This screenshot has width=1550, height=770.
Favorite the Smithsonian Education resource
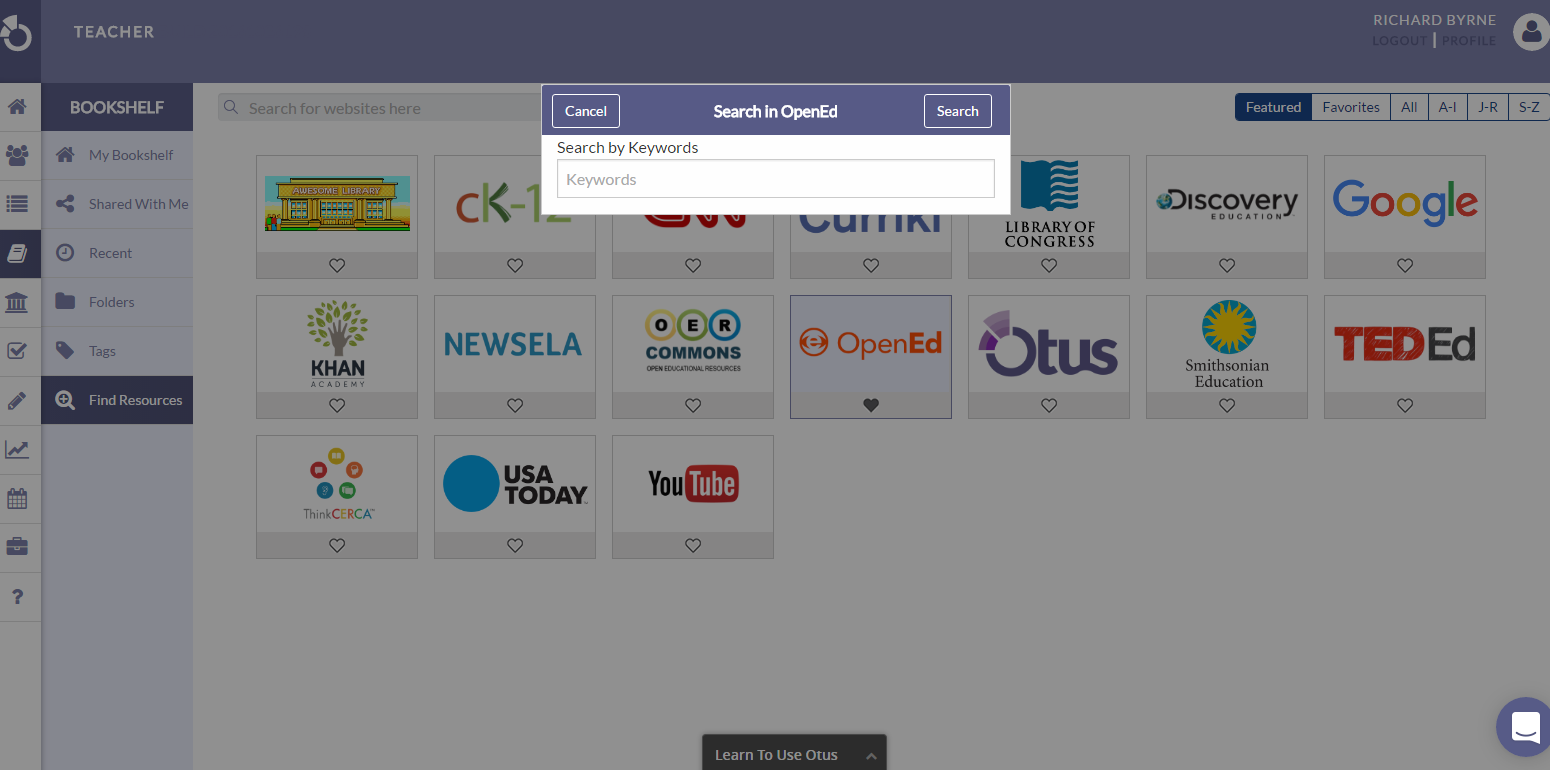coord(1227,405)
